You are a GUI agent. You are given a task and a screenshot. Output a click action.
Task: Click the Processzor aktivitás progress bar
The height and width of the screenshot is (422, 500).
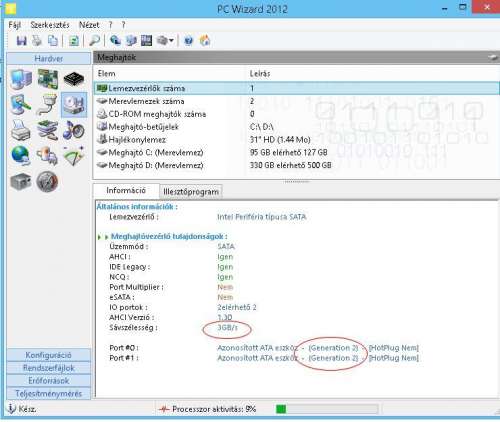[327, 409]
